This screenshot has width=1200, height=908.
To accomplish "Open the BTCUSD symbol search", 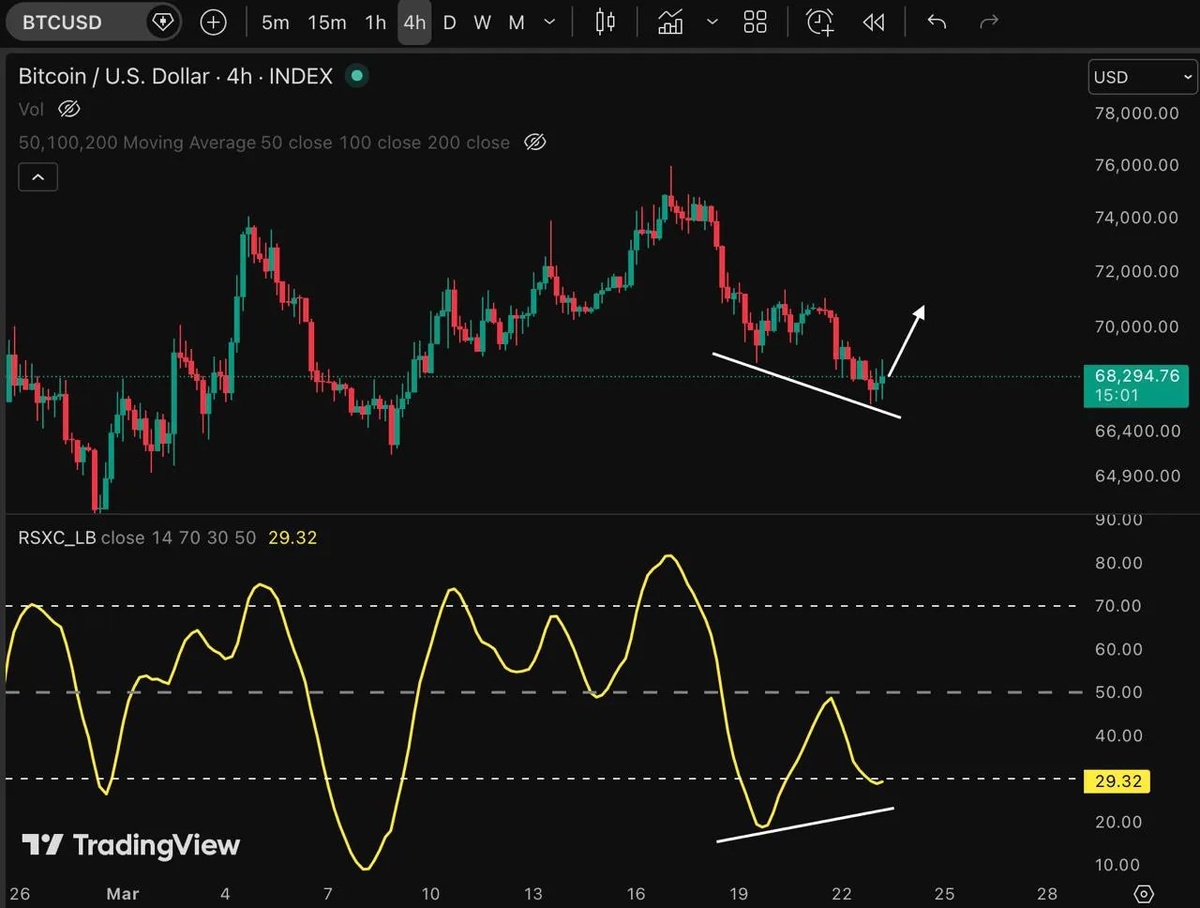I will pos(62,22).
